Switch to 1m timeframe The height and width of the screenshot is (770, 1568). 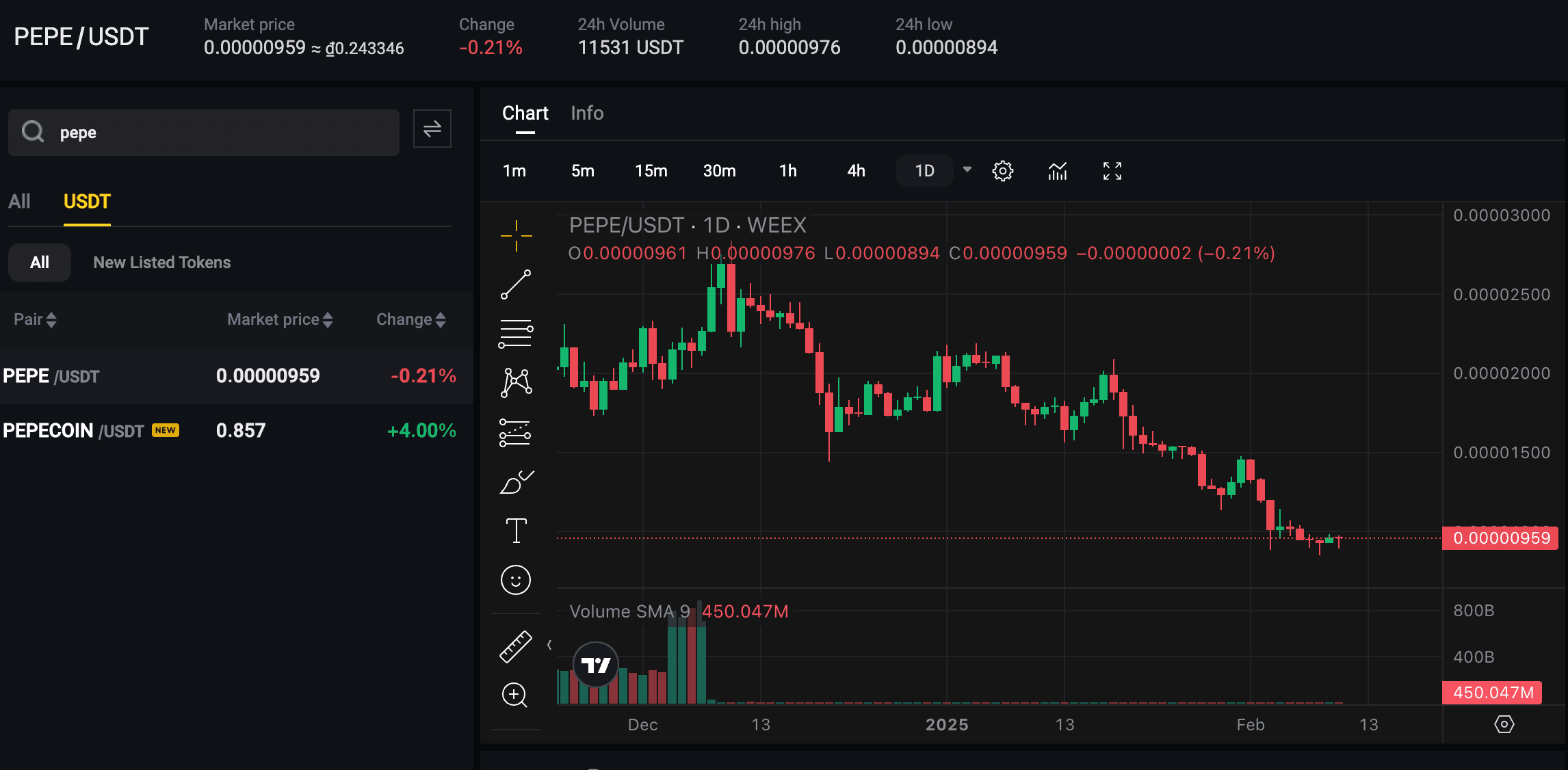tap(514, 171)
